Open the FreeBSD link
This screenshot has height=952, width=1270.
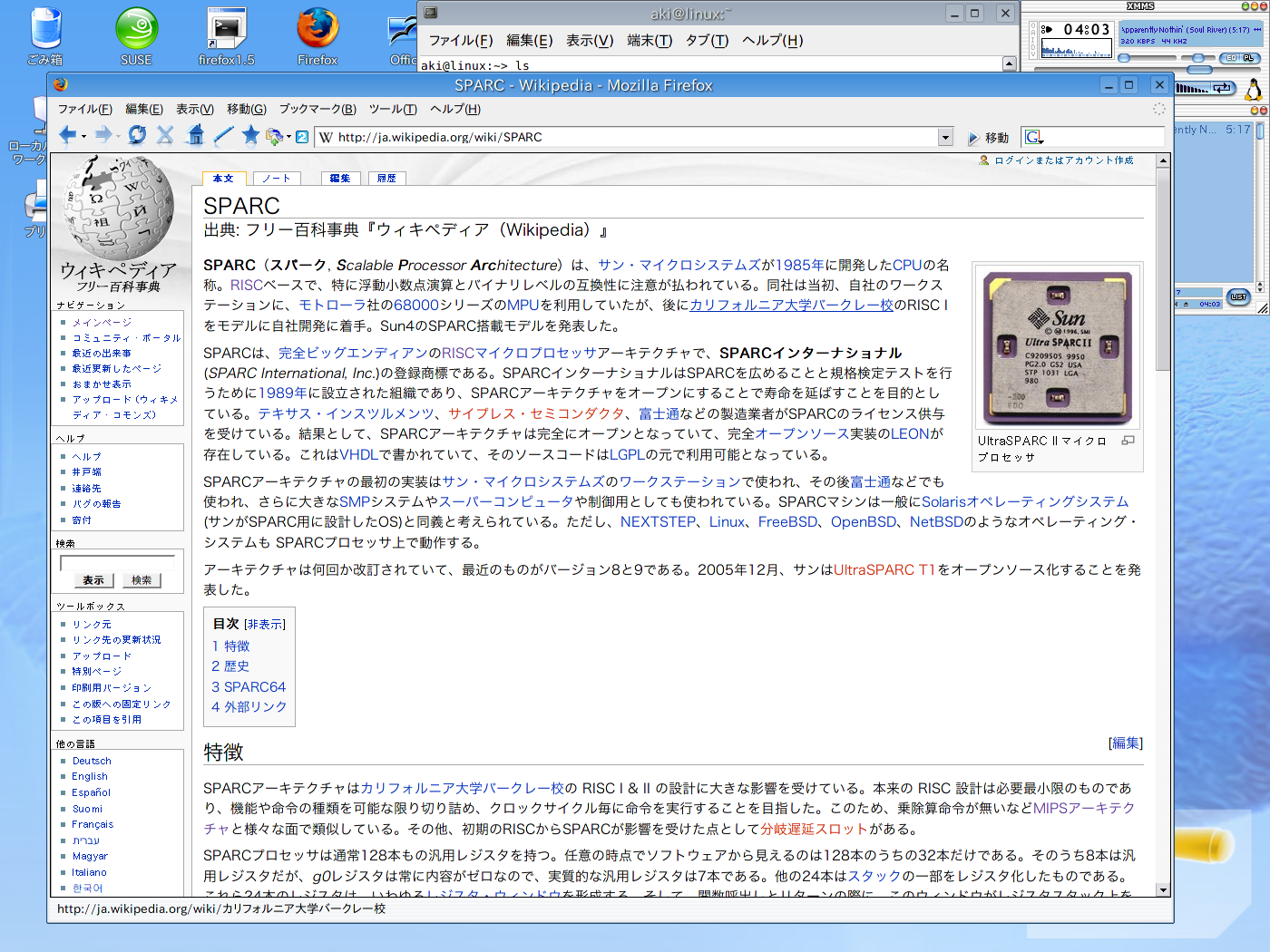[788, 521]
